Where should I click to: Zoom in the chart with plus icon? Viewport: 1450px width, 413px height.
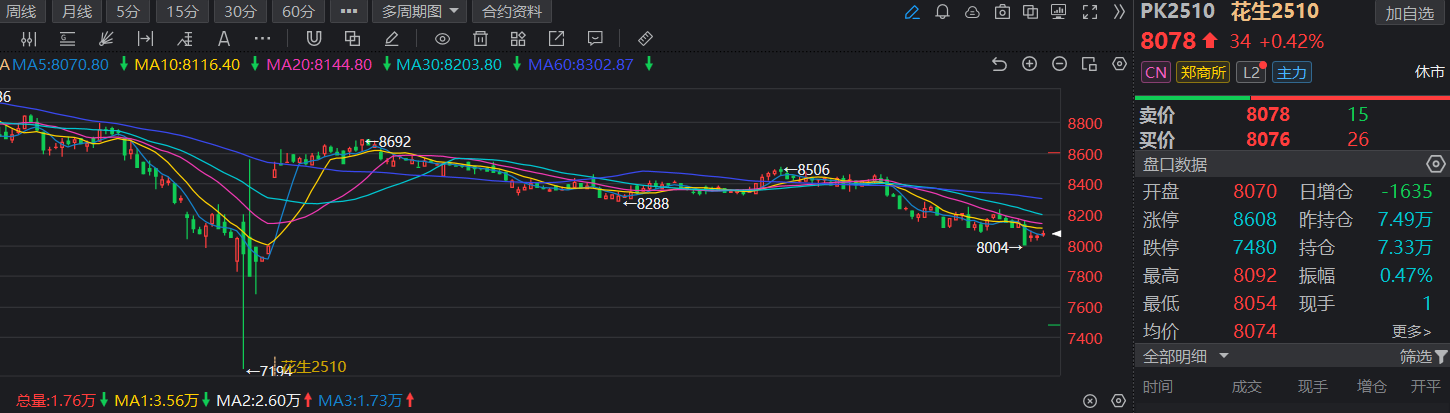(1029, 64)
